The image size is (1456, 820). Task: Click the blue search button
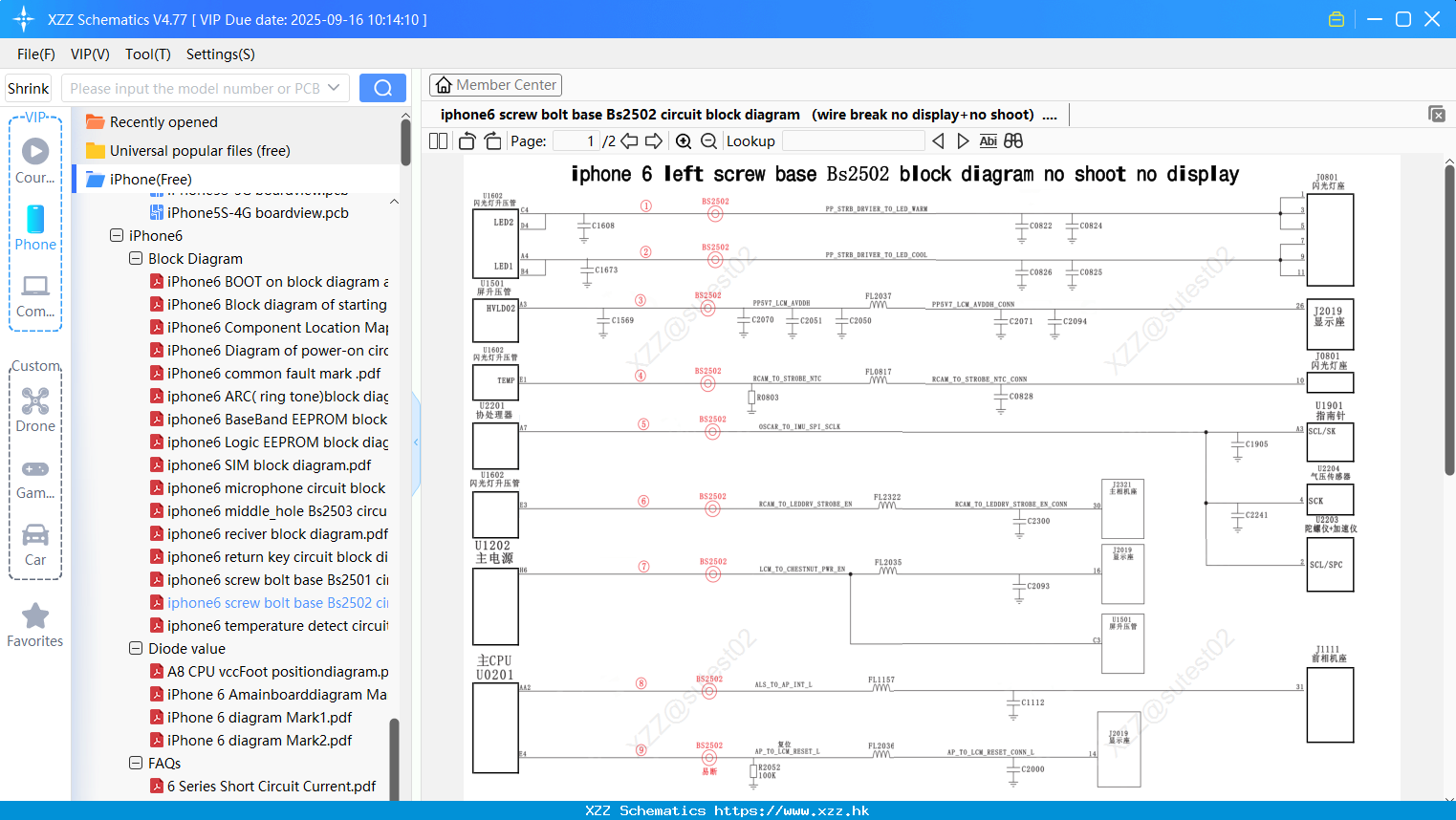point(382,88)
